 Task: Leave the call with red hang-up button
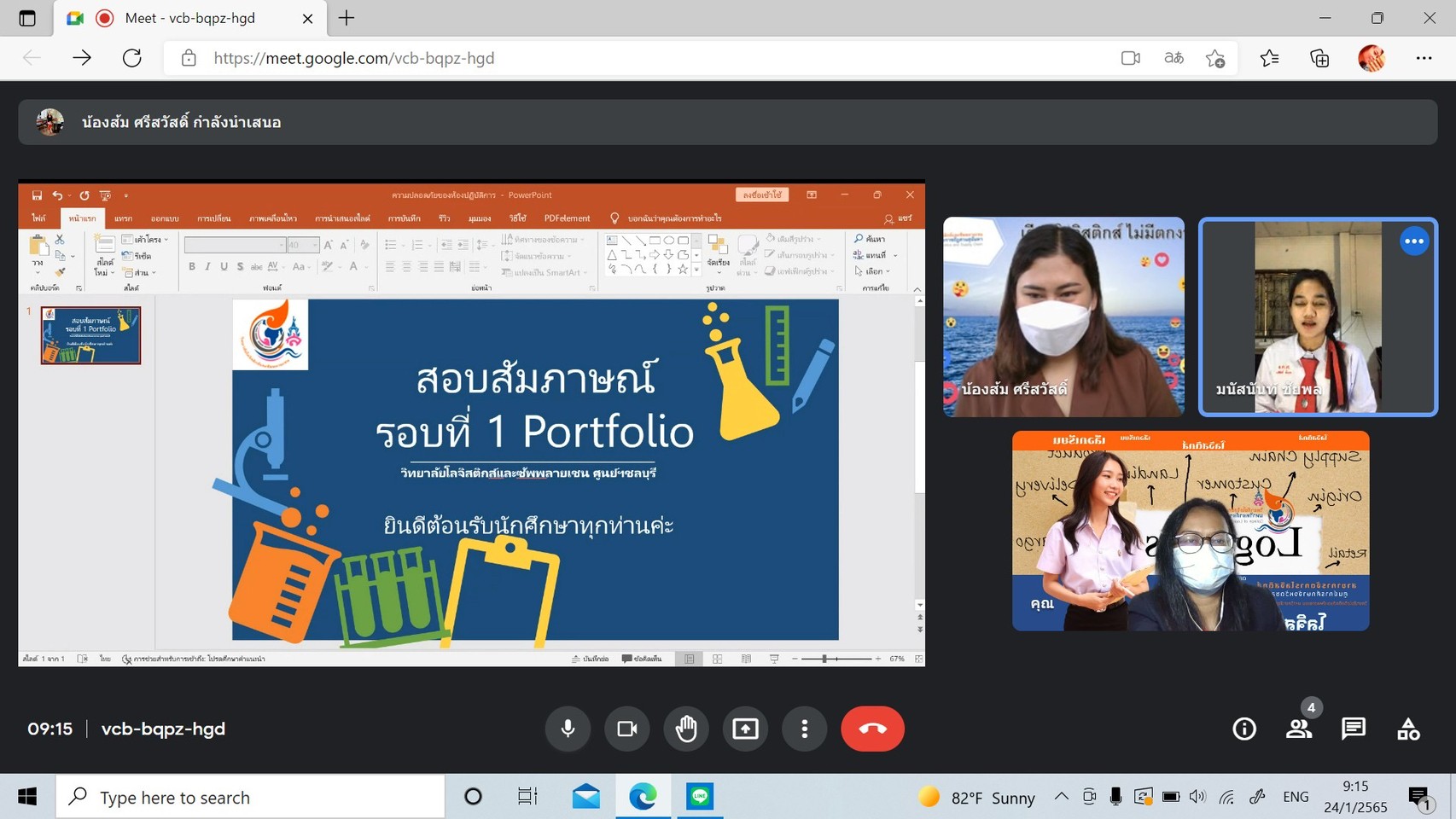click(872, 729)
